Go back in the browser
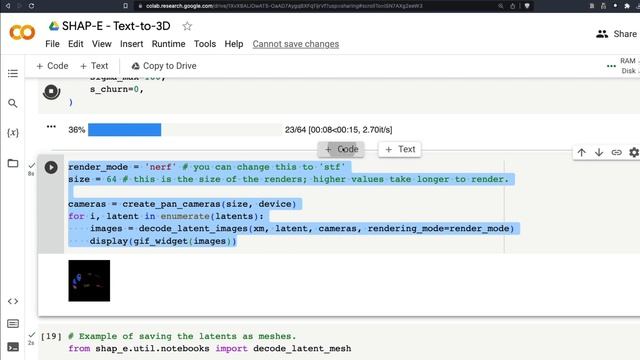640x360 pixels. click(8, 6)
